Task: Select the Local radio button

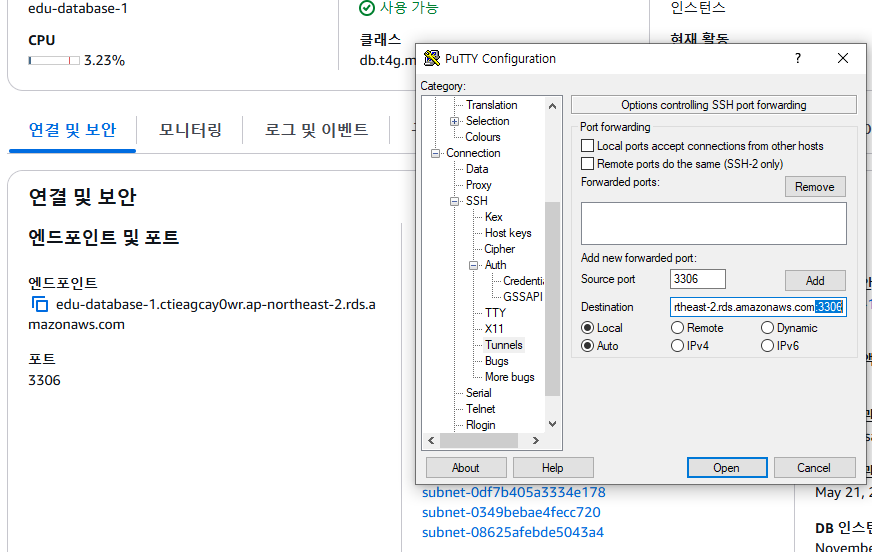Action: coord(587,328)
